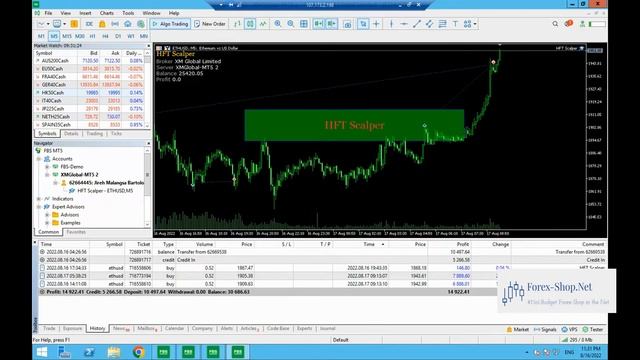Image resolution: width=640 pixels, height=360 pixels.
Task: Click the orange Market Watch toolbar icon
Action: coord(74,24)
